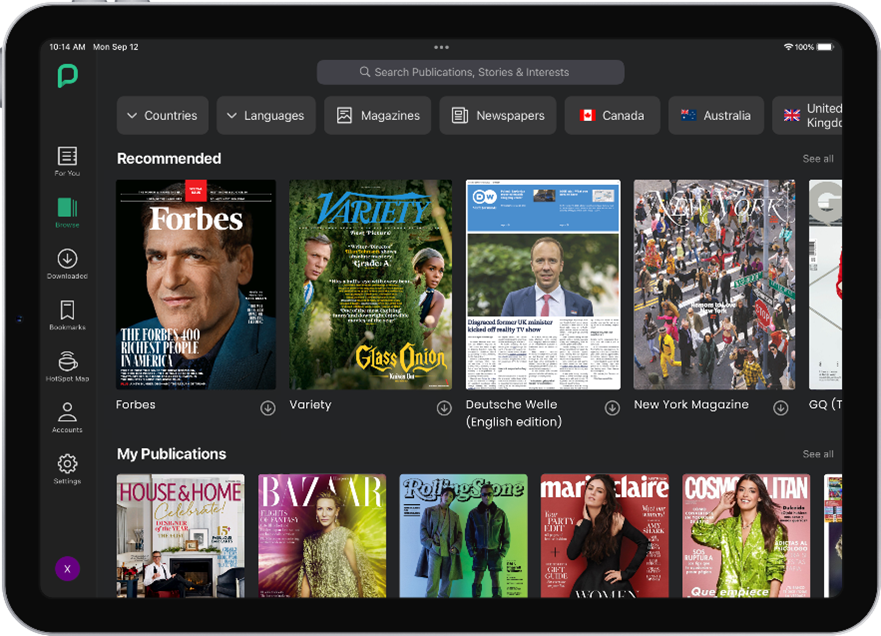Open the Accounts sidebar icon
This screenshot has width=881, height=636.
[67, 412]
